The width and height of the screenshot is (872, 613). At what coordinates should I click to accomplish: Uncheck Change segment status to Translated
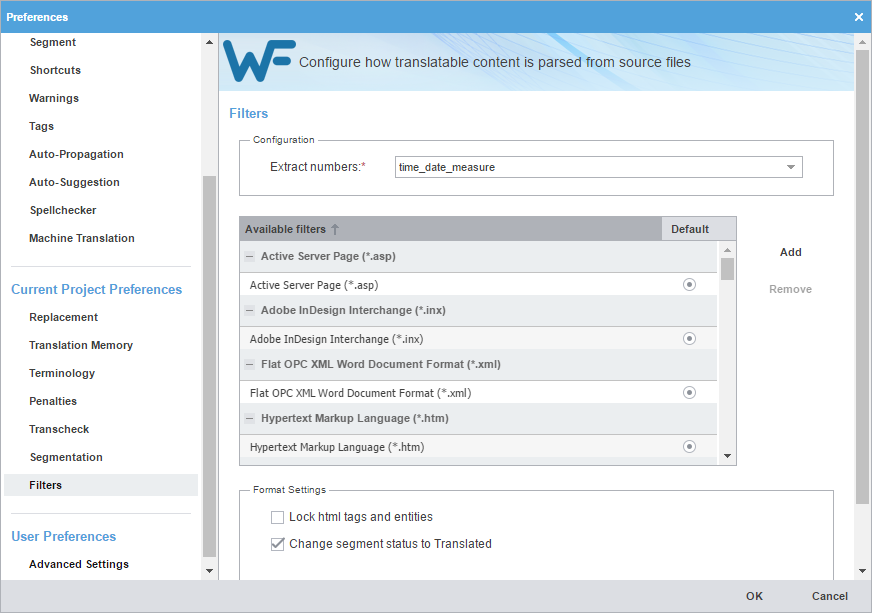coord(278,544)
